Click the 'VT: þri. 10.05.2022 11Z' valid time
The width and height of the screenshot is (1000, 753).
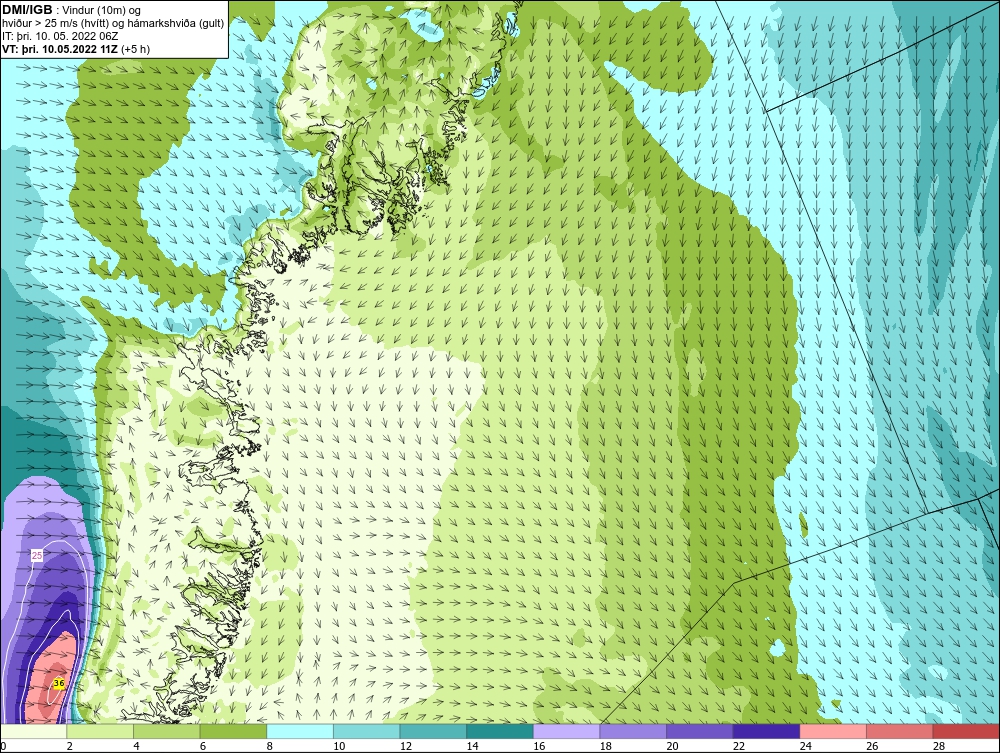pos(60,49)
